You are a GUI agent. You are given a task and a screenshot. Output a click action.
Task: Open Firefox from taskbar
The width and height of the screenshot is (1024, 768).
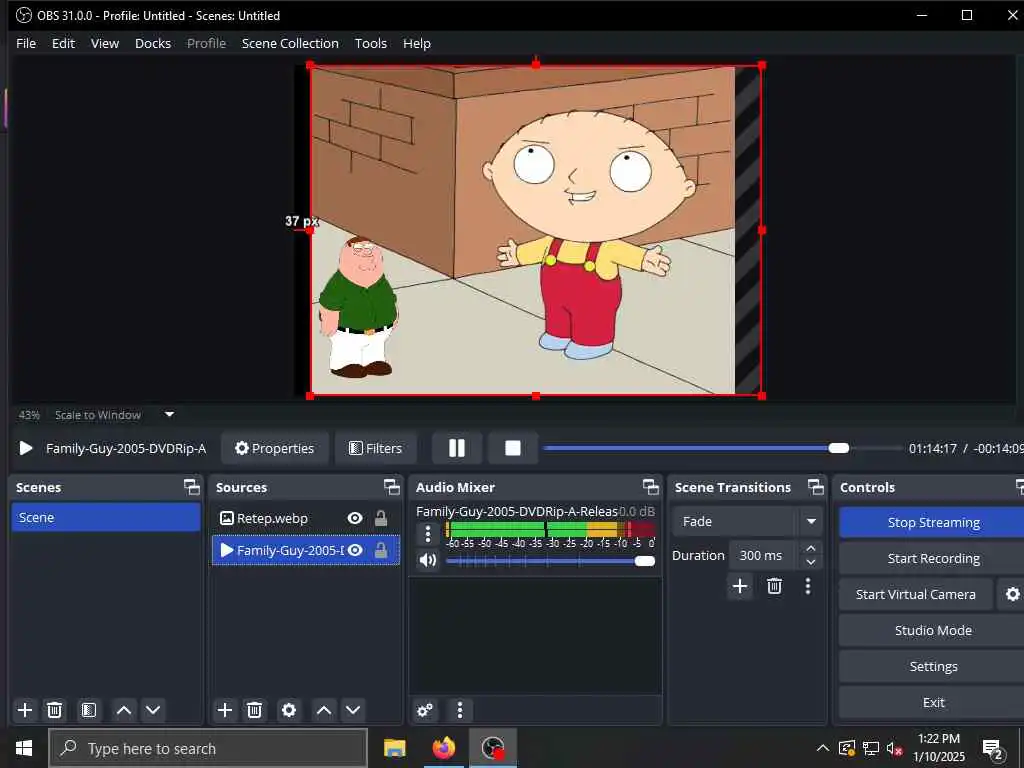click(443, 748)
